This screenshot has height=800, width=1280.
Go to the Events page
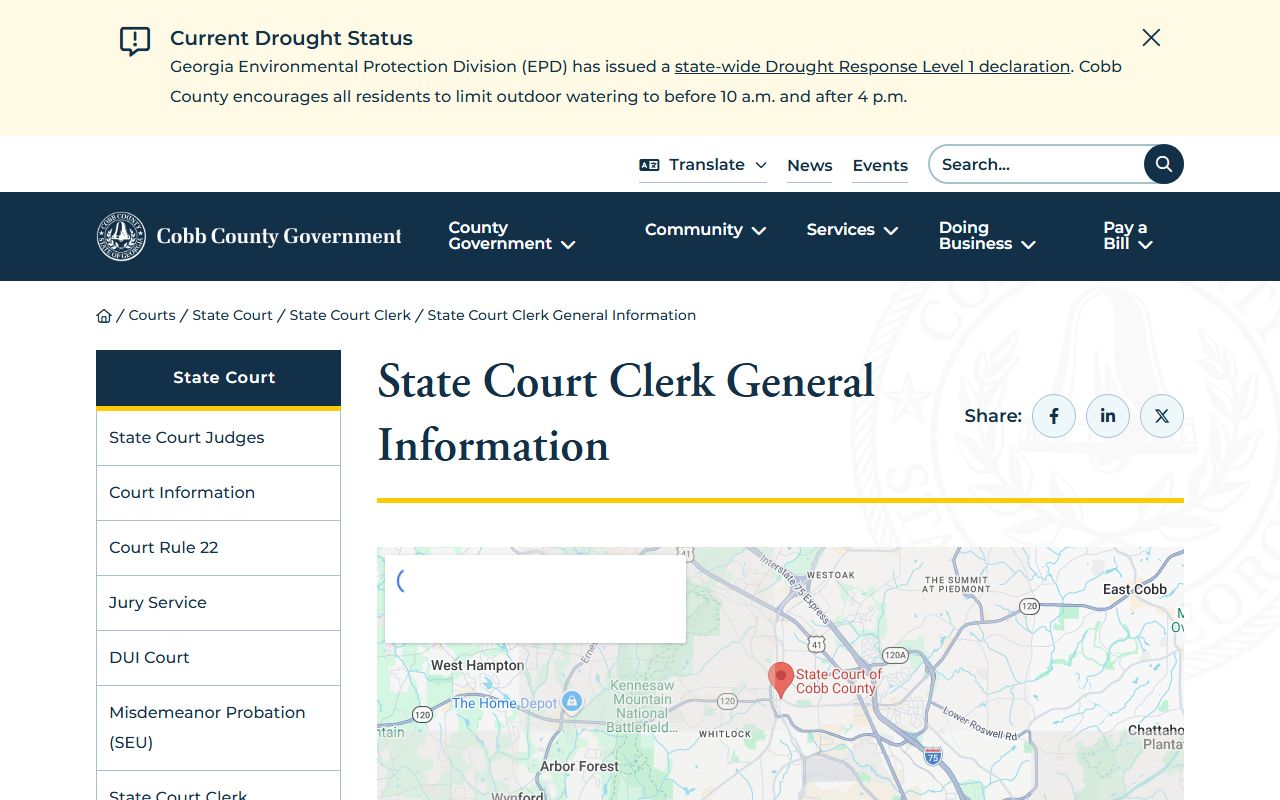[880, 166]
